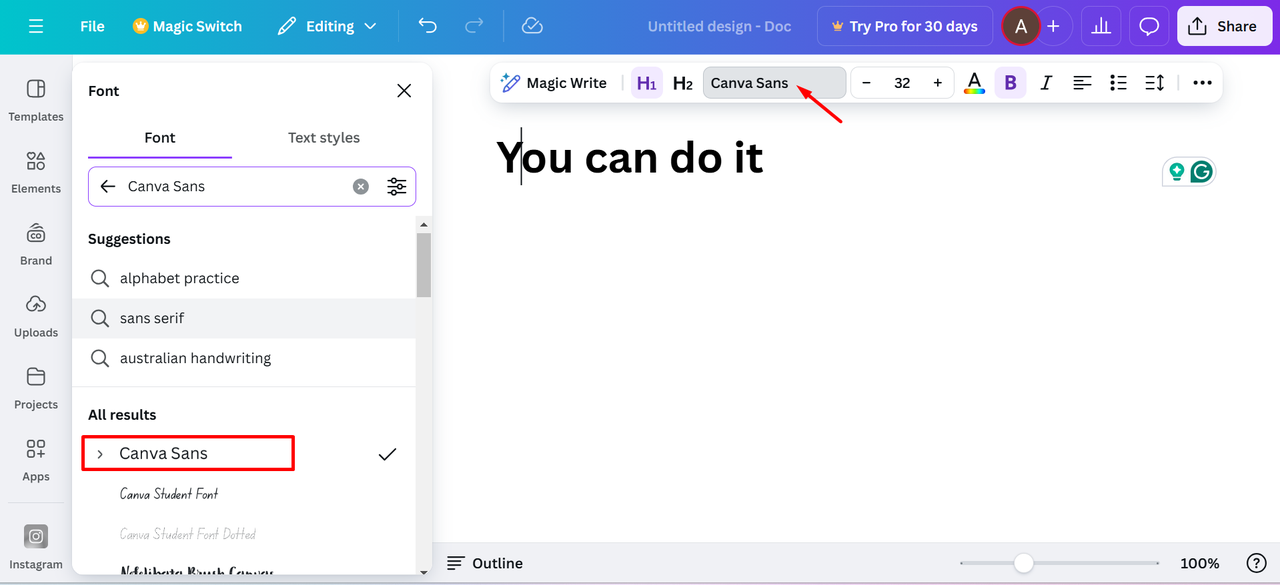Open line spacing options
The image size is (1280, 585).
coord(1154,83)
